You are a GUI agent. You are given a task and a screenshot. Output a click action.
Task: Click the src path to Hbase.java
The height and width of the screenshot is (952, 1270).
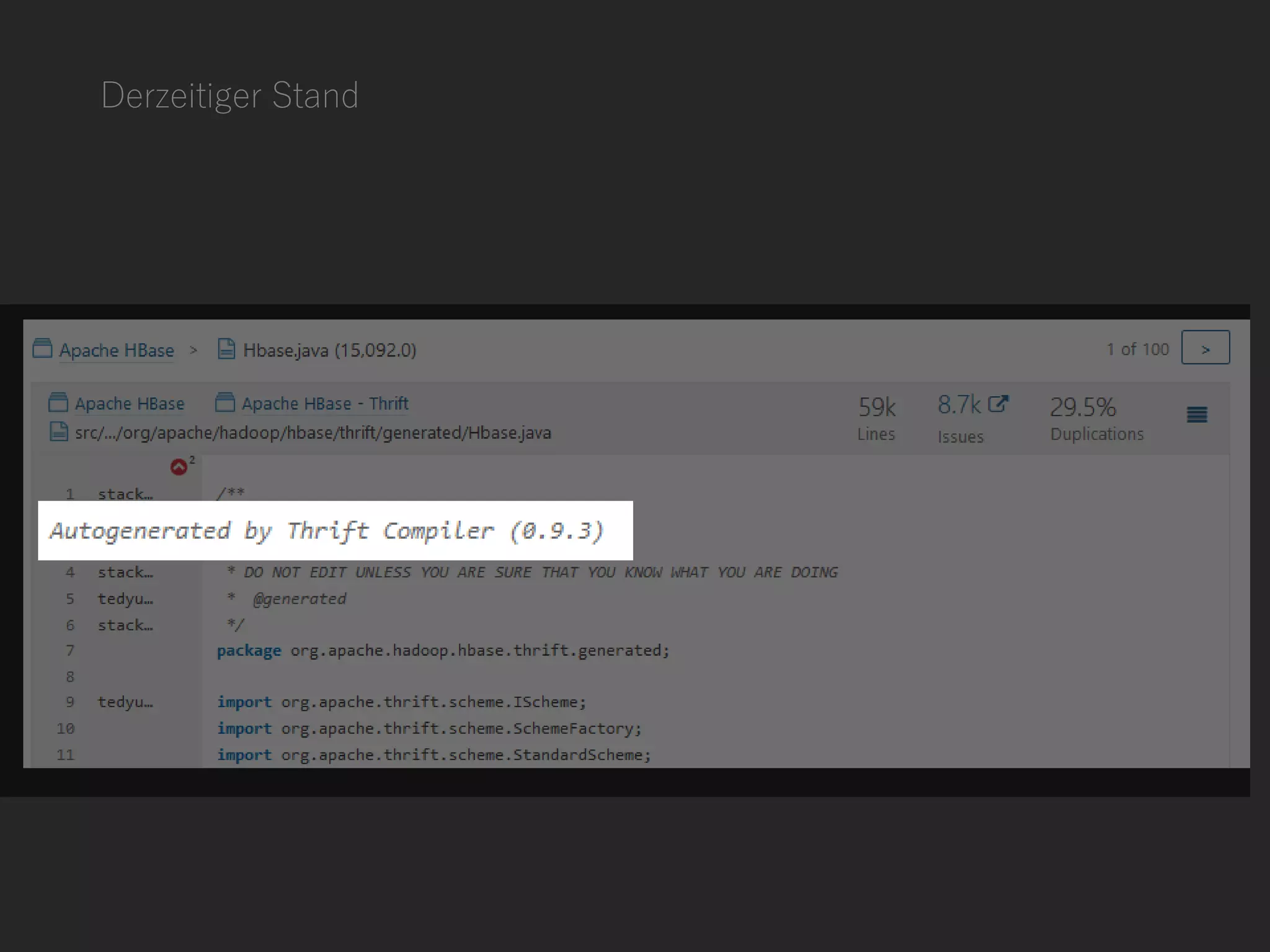(x=313, y=433)
